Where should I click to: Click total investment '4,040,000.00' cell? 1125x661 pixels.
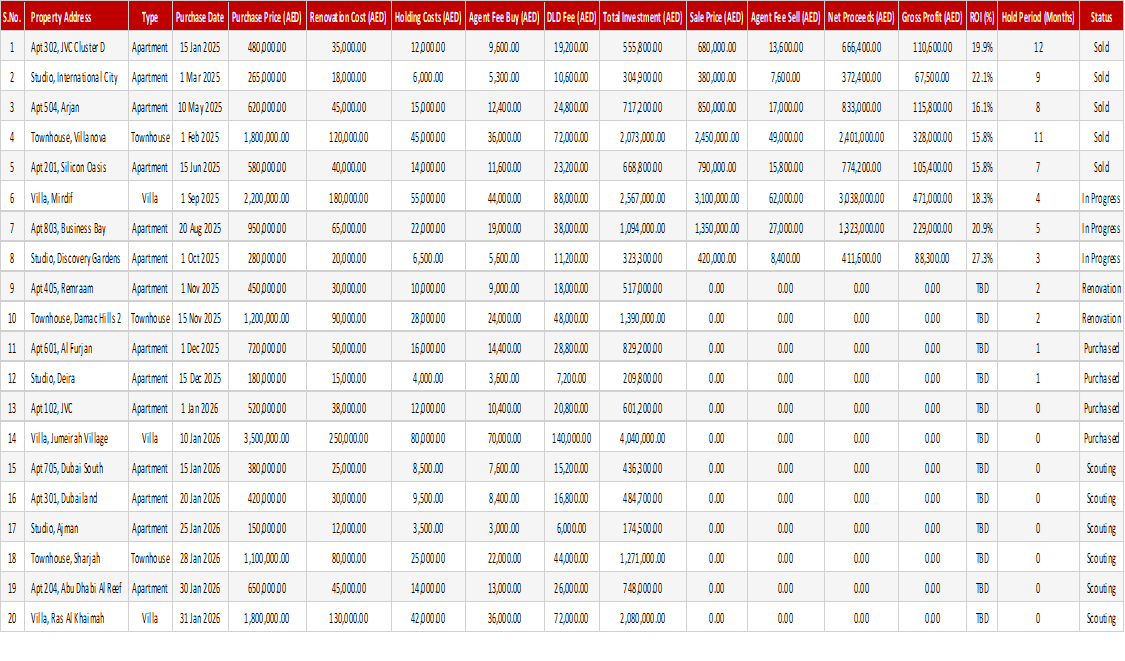click(643, 439)
